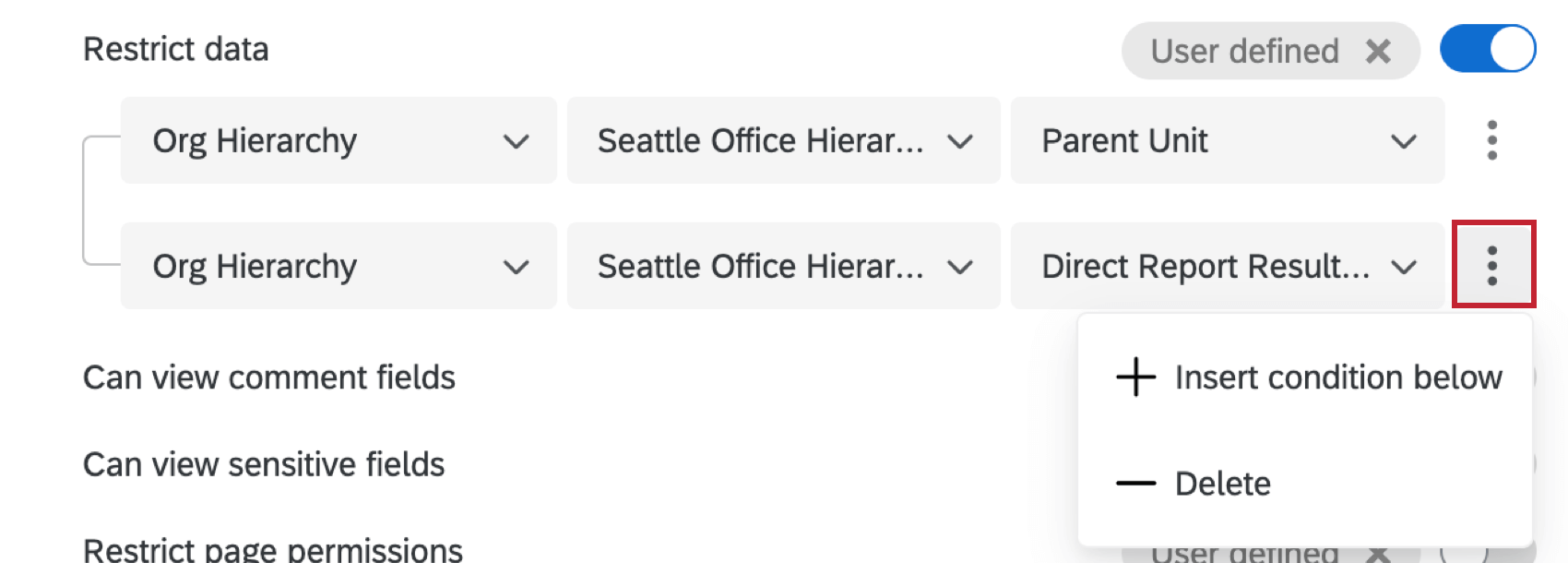The width and height of the screenshot is (1568, 563).
Task: Click the Can view sensitive fields label
Action: pos(264,464)
